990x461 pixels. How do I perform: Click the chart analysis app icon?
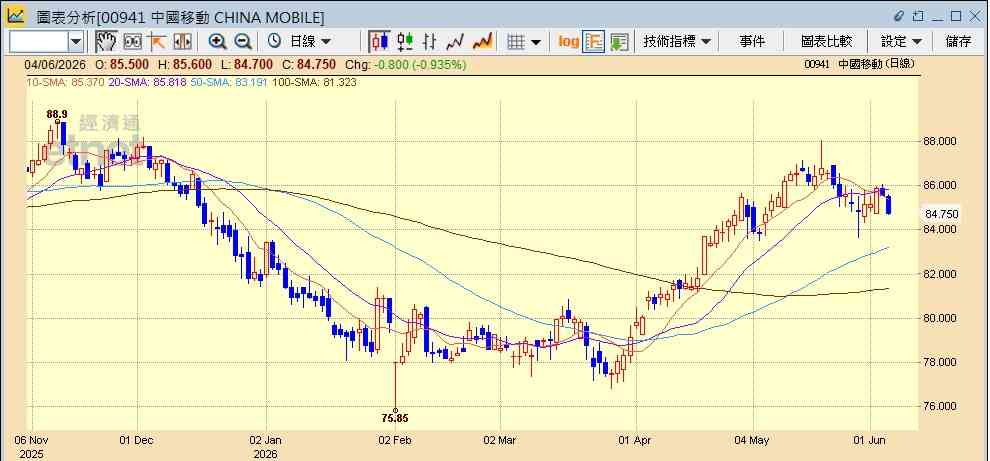pos(16,15)
